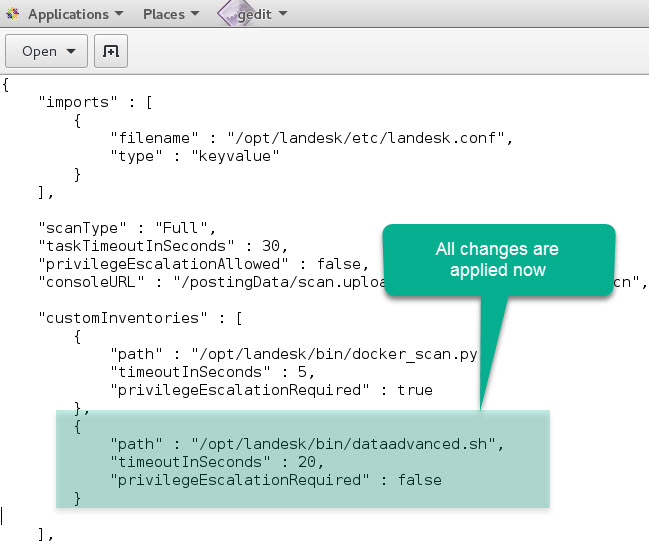Place cursor on the consoleURL line
Viewport: 649px width, 552px height.
tap(200, 282)
